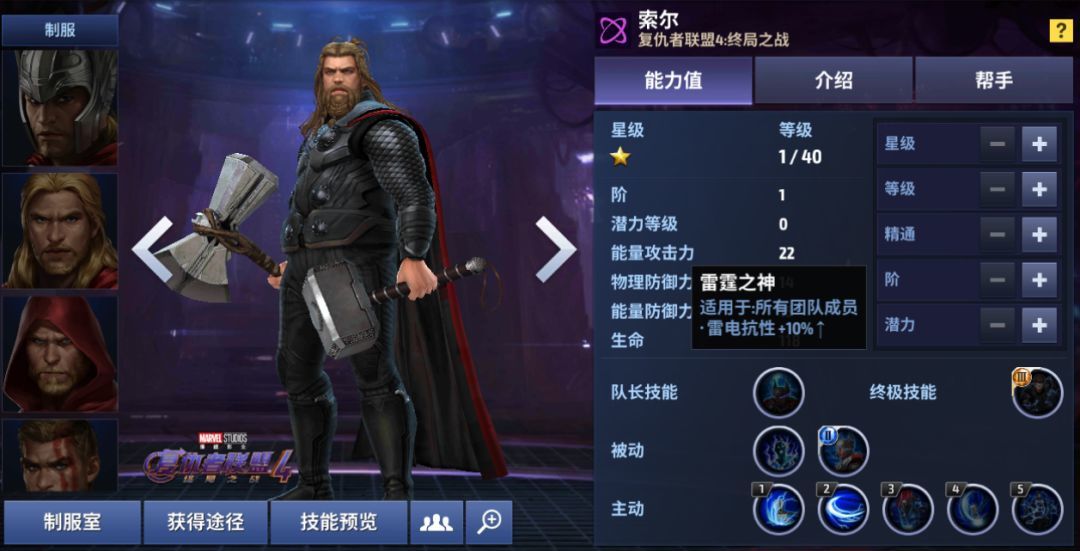Select the red hooded Thor uniform thumbnail
This screenshot has width=1080, height=551.
60,354
